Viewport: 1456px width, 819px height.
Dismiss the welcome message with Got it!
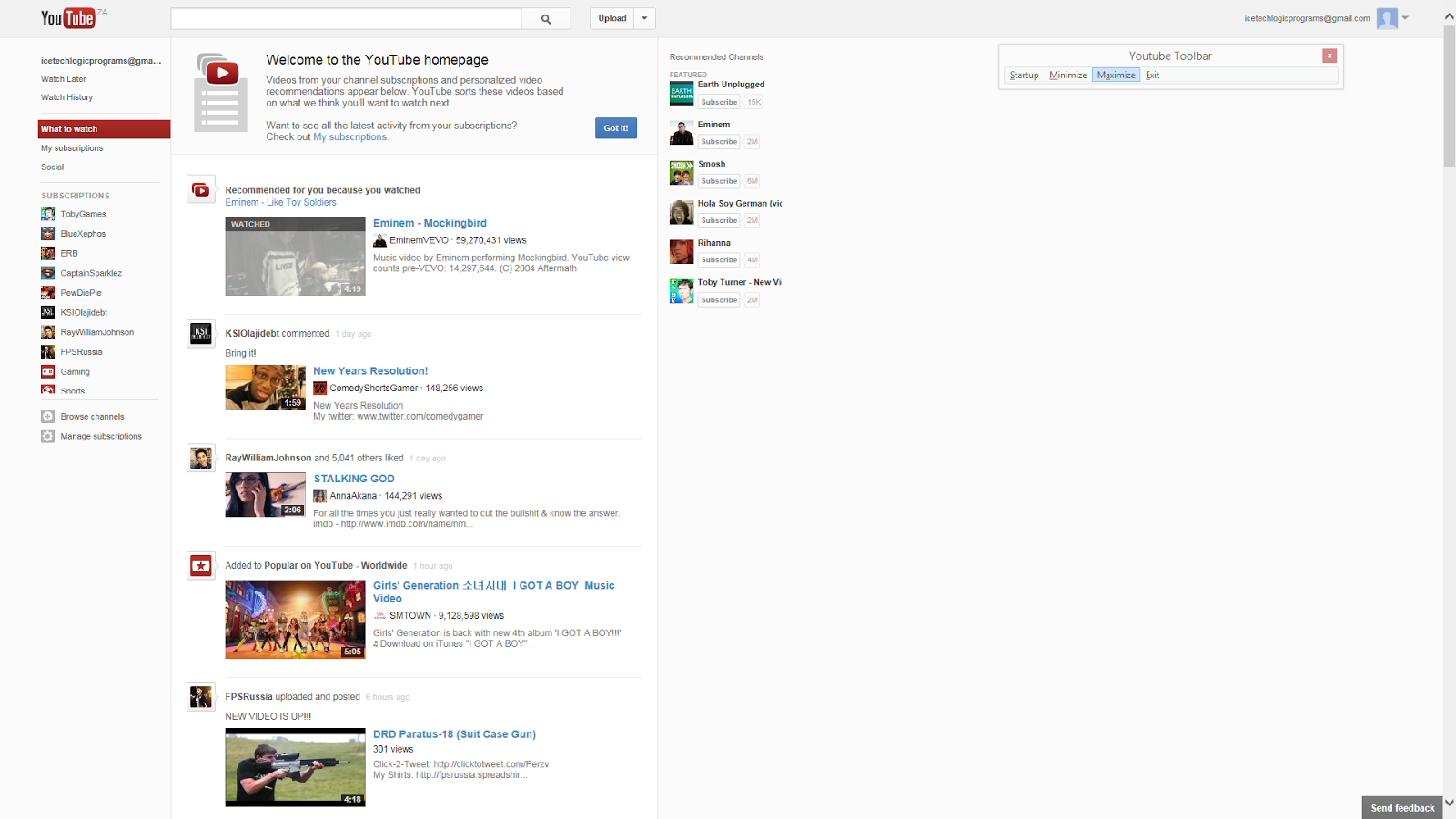coord(615,127)
